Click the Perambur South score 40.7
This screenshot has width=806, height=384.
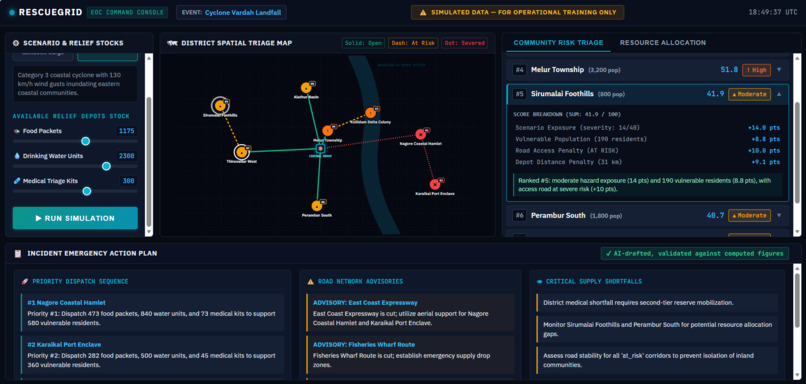[715, 215]
